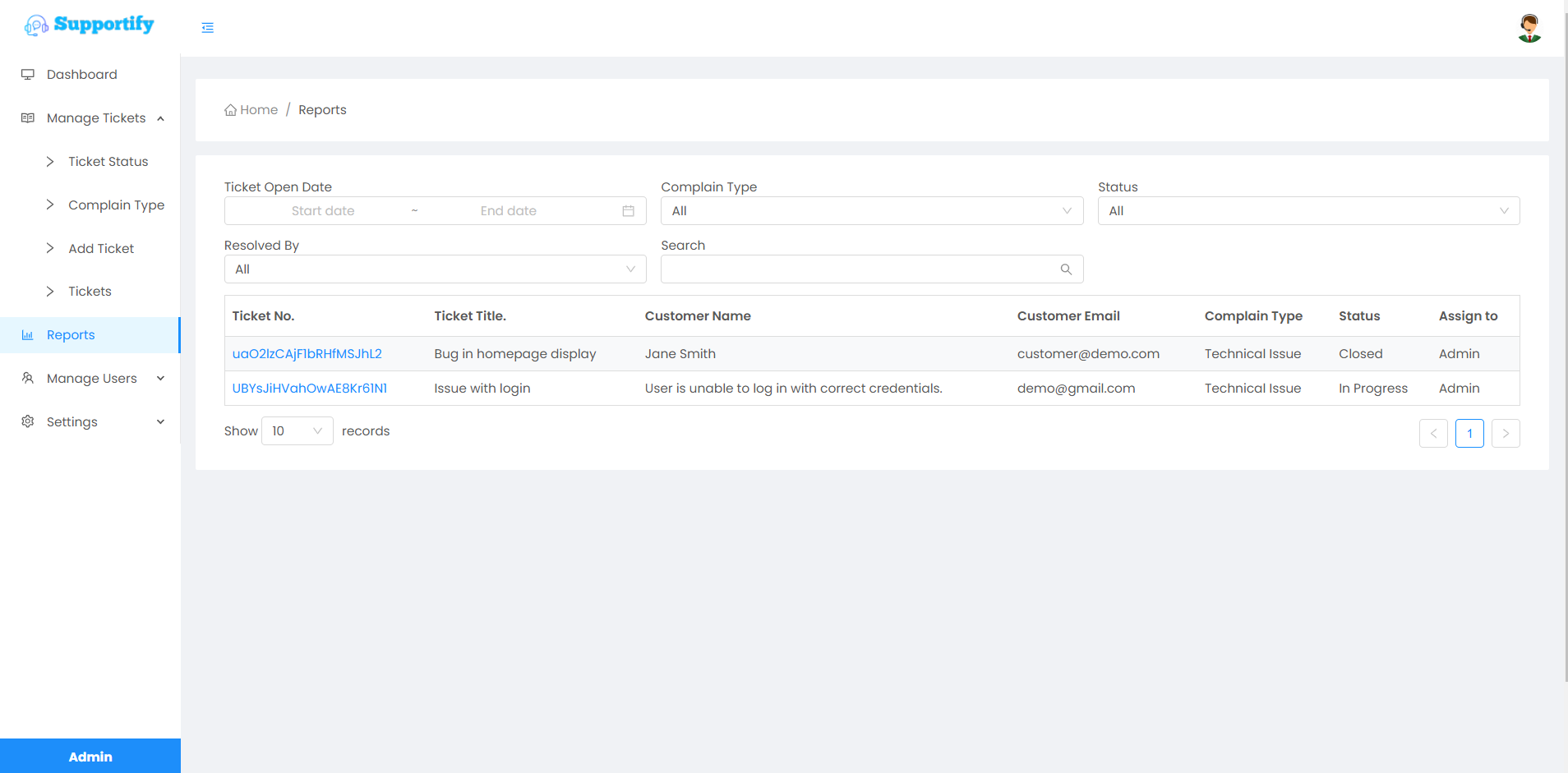The height and width of the screenshot is (773, 1568).
Task: Click the Supportify logo
Action: click(90, 25)
